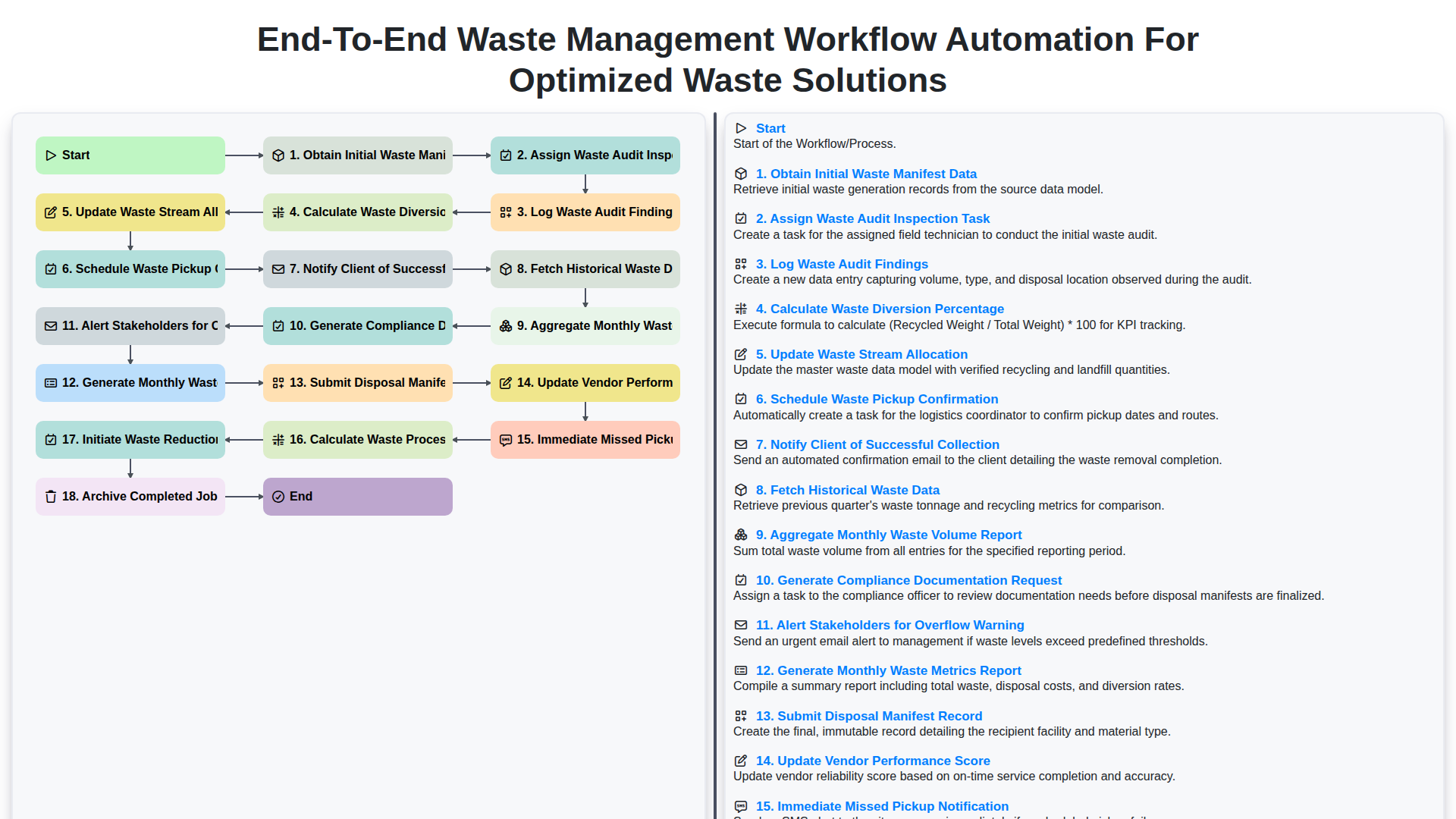Click the vertical divider handle between the two panels
The image size is (1456, 819).
coord(714,466)
